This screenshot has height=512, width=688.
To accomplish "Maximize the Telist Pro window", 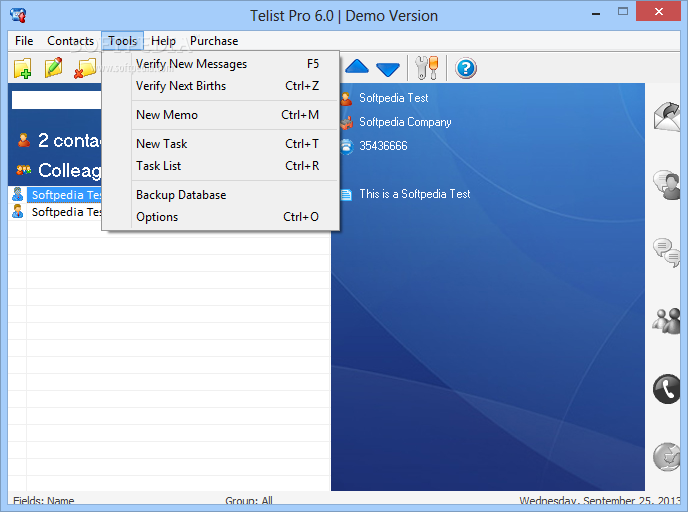I will (x=623, y=12).
